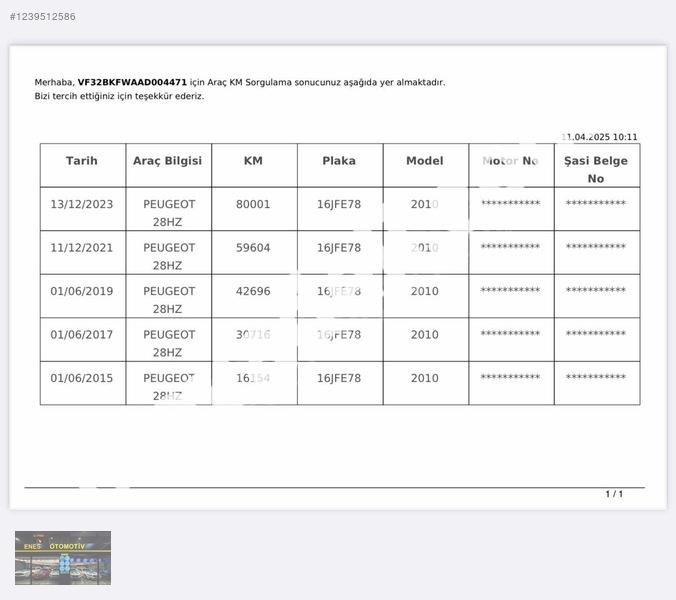Select the date 01/06/2019

pyautogui.click(x=81, y=291)
